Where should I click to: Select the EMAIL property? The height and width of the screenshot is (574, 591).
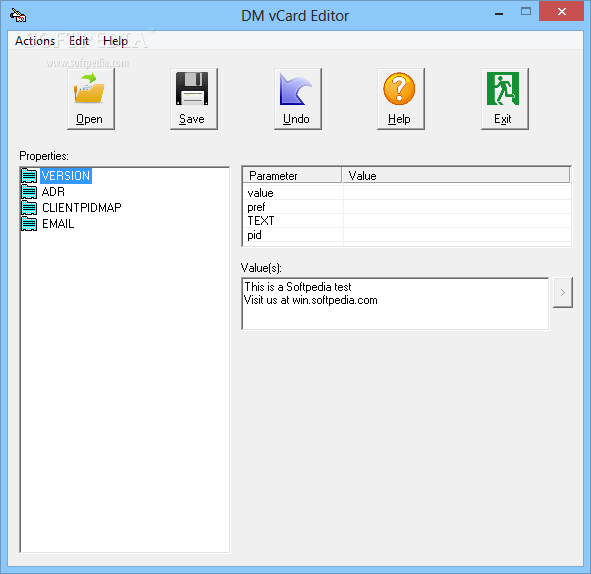(x=58, y=223)
